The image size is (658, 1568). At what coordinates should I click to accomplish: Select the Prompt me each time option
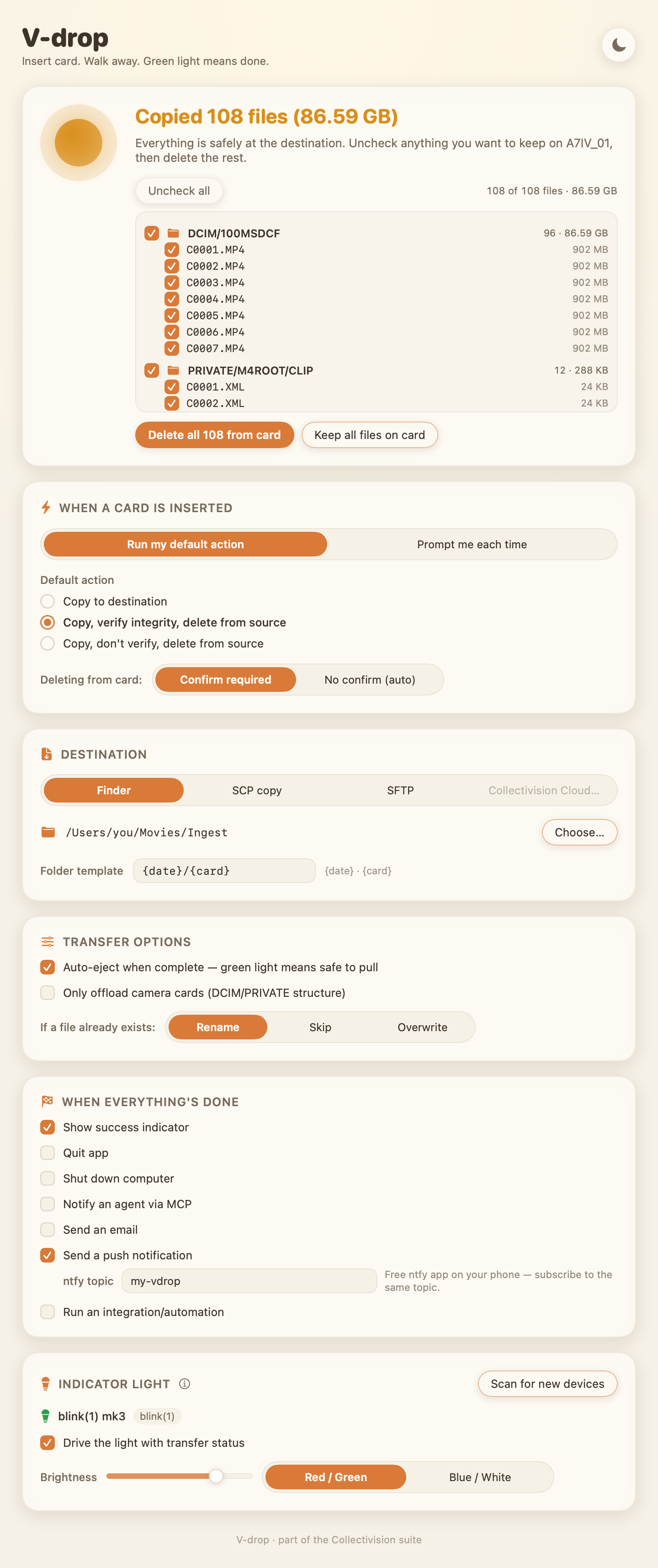[472, 544]
